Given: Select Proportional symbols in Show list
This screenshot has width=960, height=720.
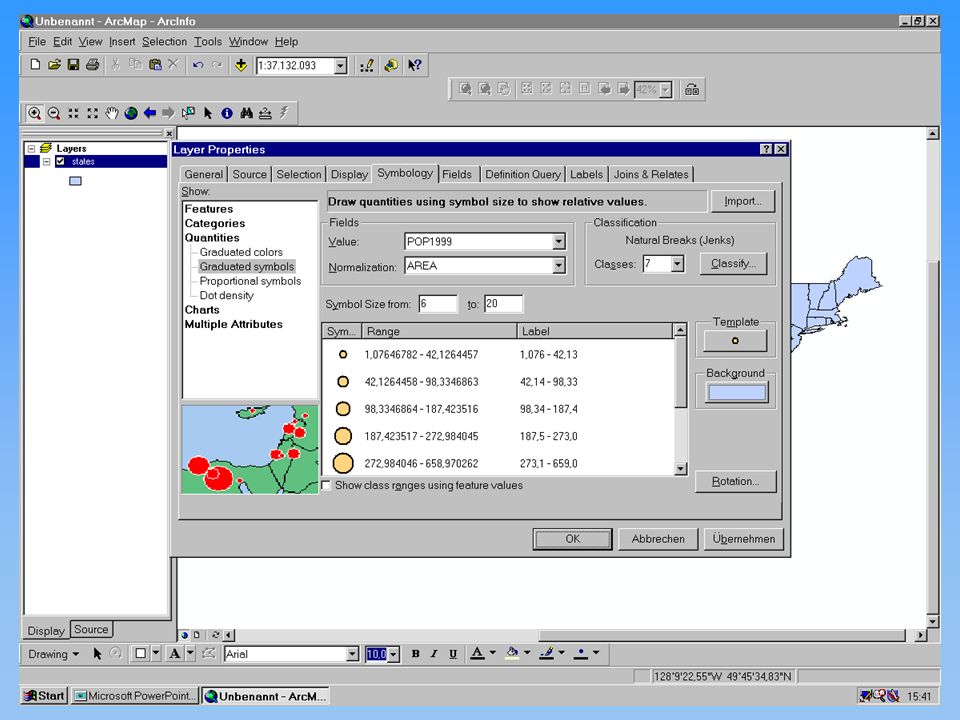Looking at the screenshot, I should pos(250,281).
